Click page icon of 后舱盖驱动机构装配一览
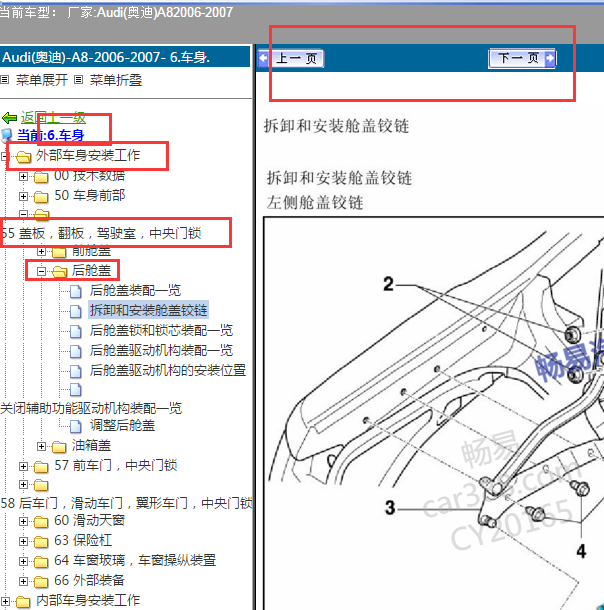The width and height of the screenshot is (604, 610). click(75, 351)
